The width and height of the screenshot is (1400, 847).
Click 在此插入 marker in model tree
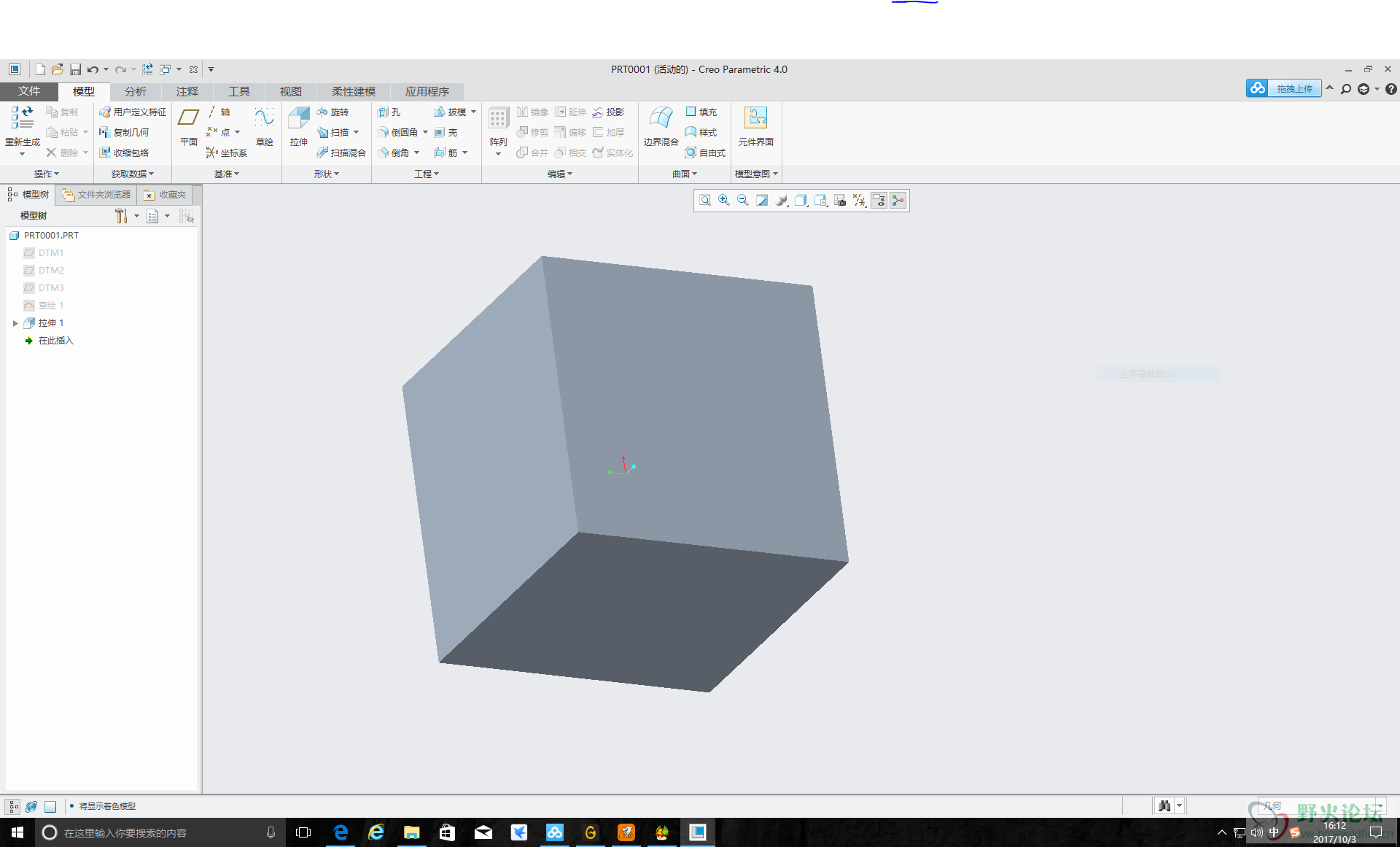click(x=49, y=341)
